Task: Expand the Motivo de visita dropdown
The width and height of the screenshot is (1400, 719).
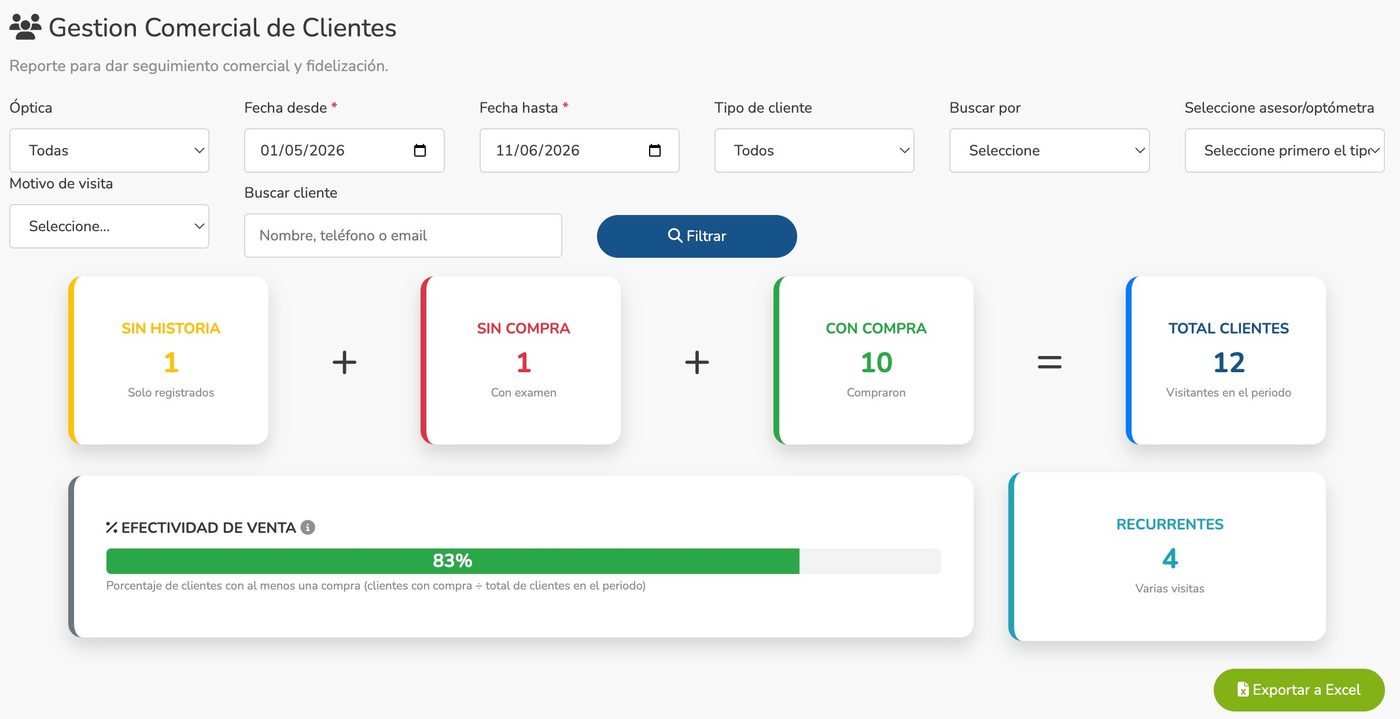Action: coord(109,226)
